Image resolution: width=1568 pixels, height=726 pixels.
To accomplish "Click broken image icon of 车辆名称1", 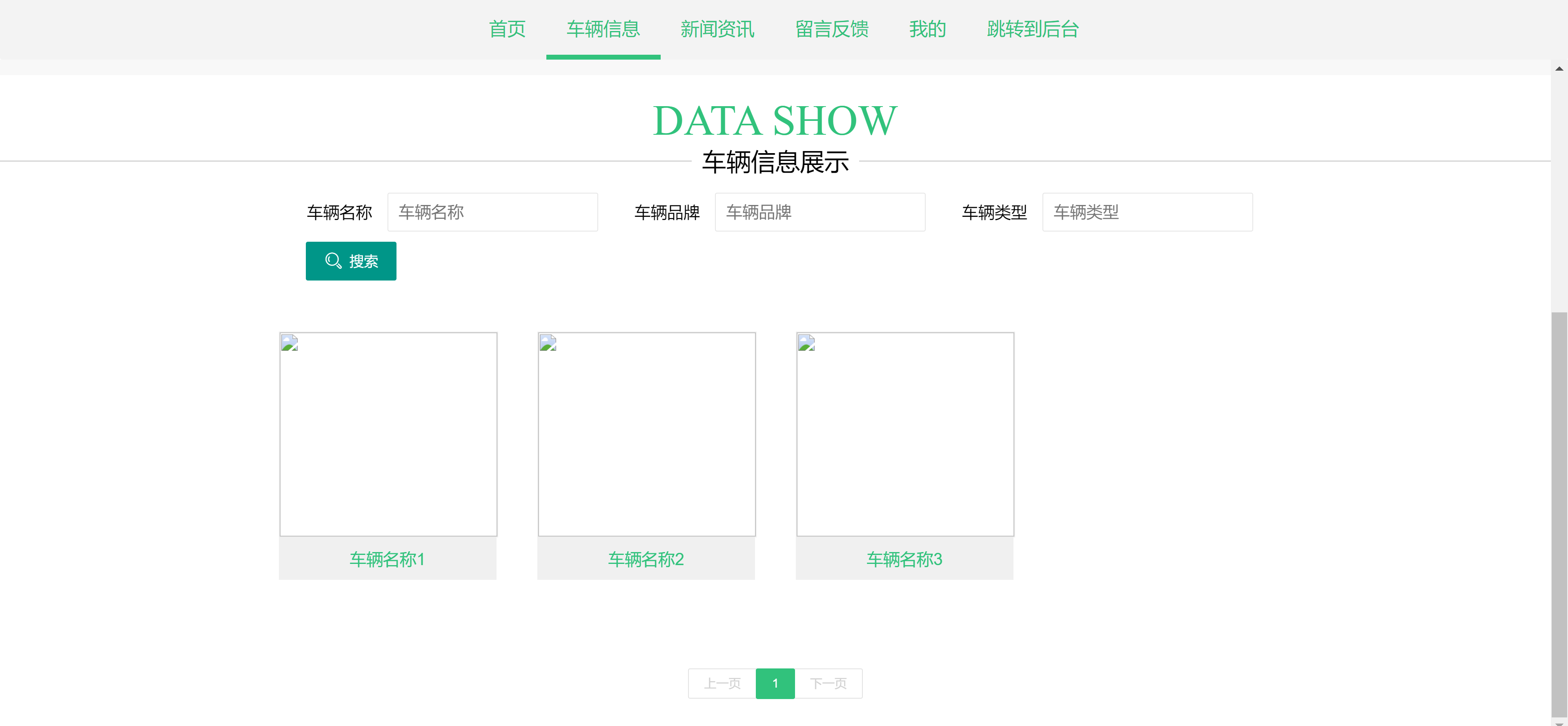I will 289,343.
